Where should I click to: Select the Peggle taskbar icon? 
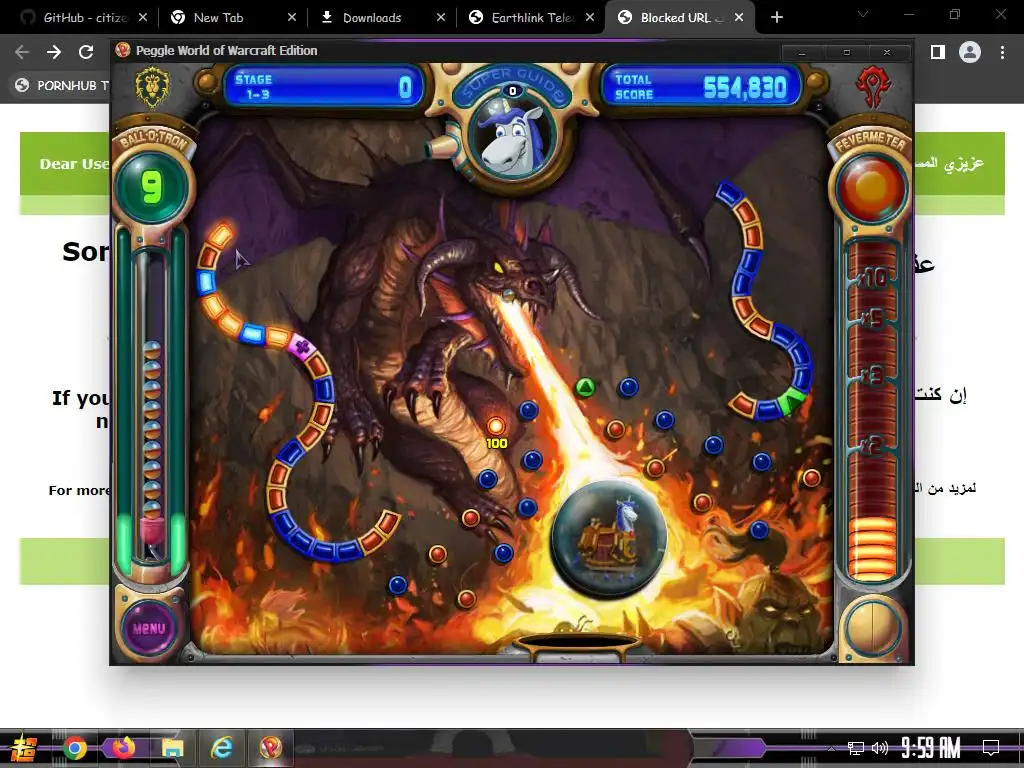(270, 748)
